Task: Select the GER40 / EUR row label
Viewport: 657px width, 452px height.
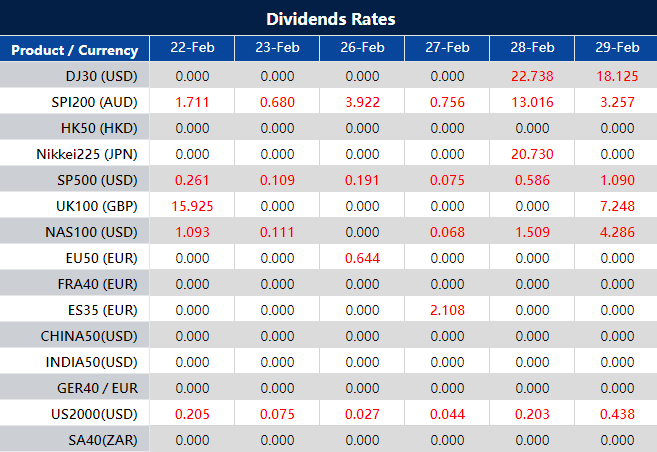Action: [95, 388]
